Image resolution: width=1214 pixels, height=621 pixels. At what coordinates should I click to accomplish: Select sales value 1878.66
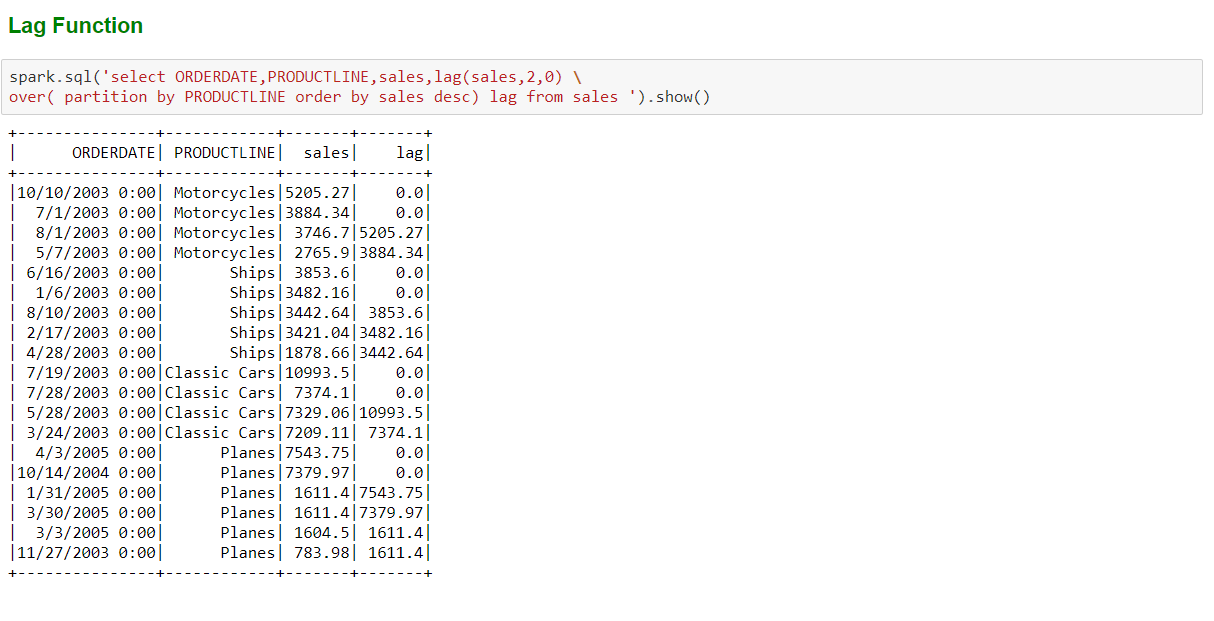tap(318, 353)
